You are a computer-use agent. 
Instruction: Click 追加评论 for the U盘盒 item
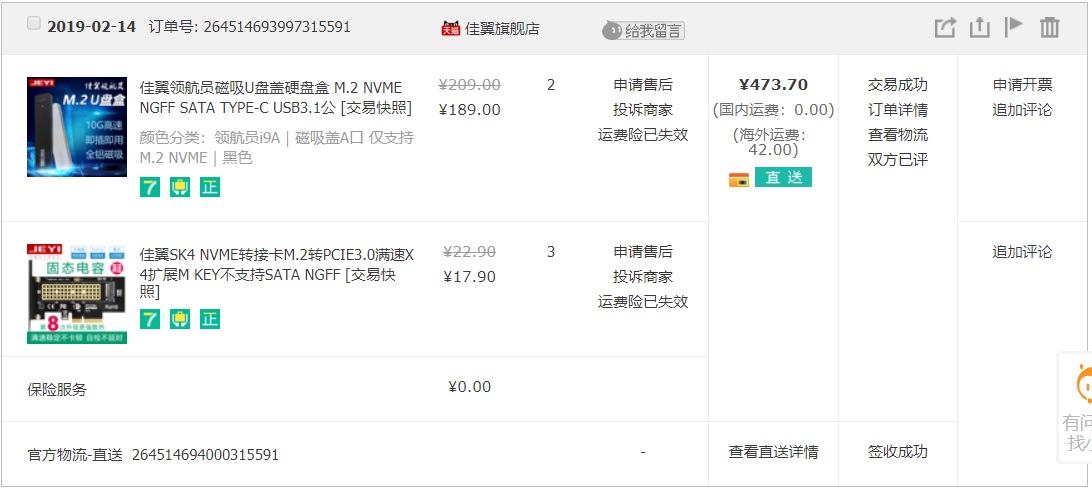(1022, 110)
